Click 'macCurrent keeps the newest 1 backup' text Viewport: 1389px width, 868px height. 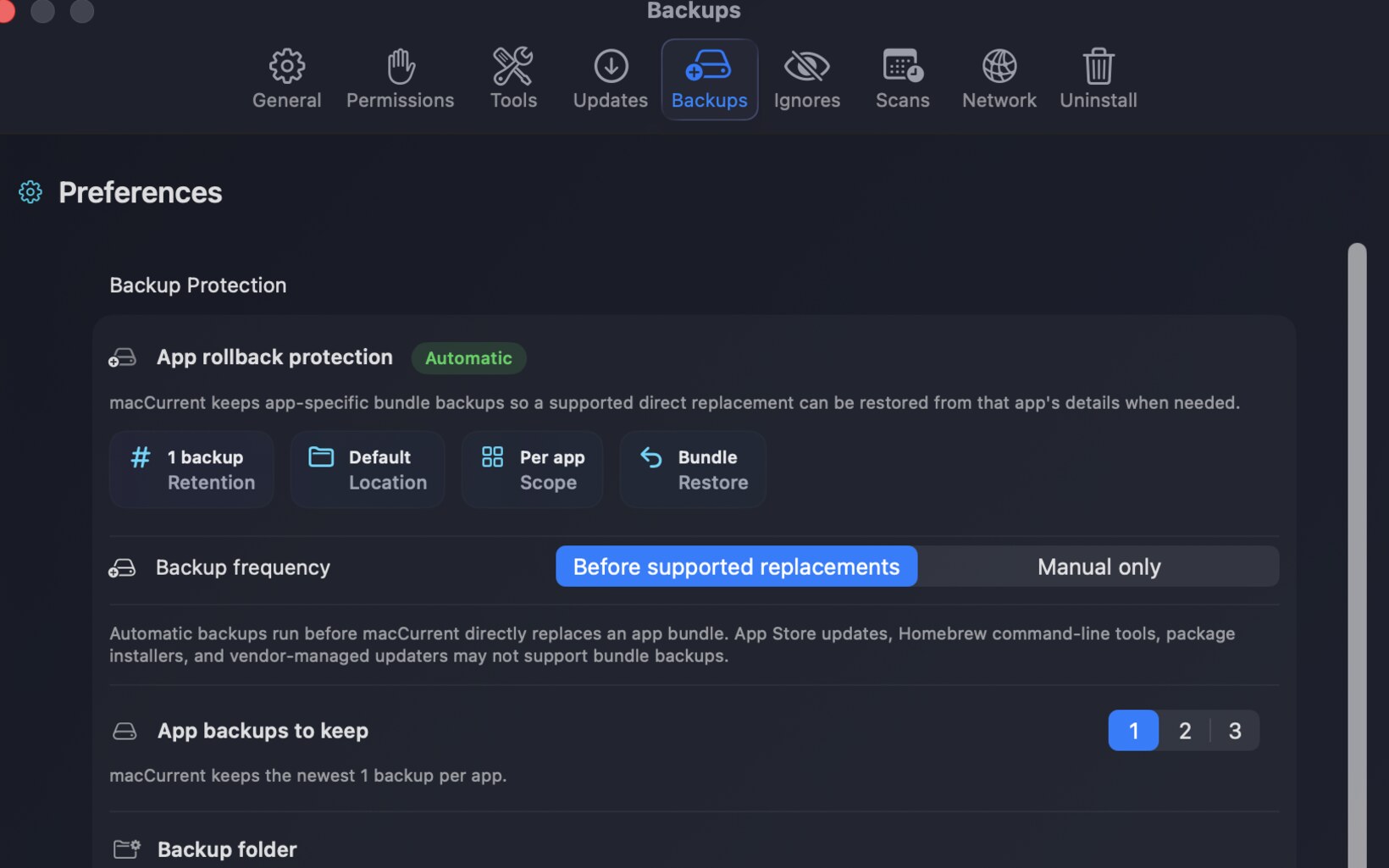[x=308, y=776]
